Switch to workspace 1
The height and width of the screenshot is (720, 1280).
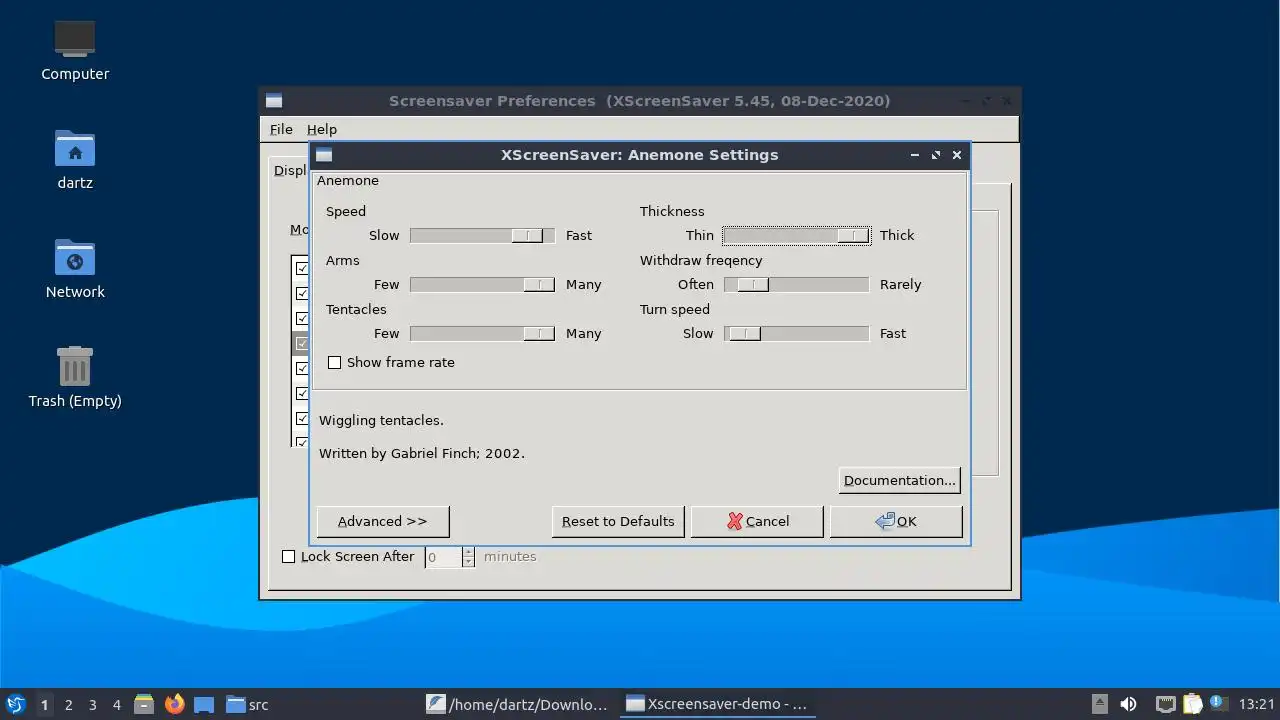(x=44, y=704)
